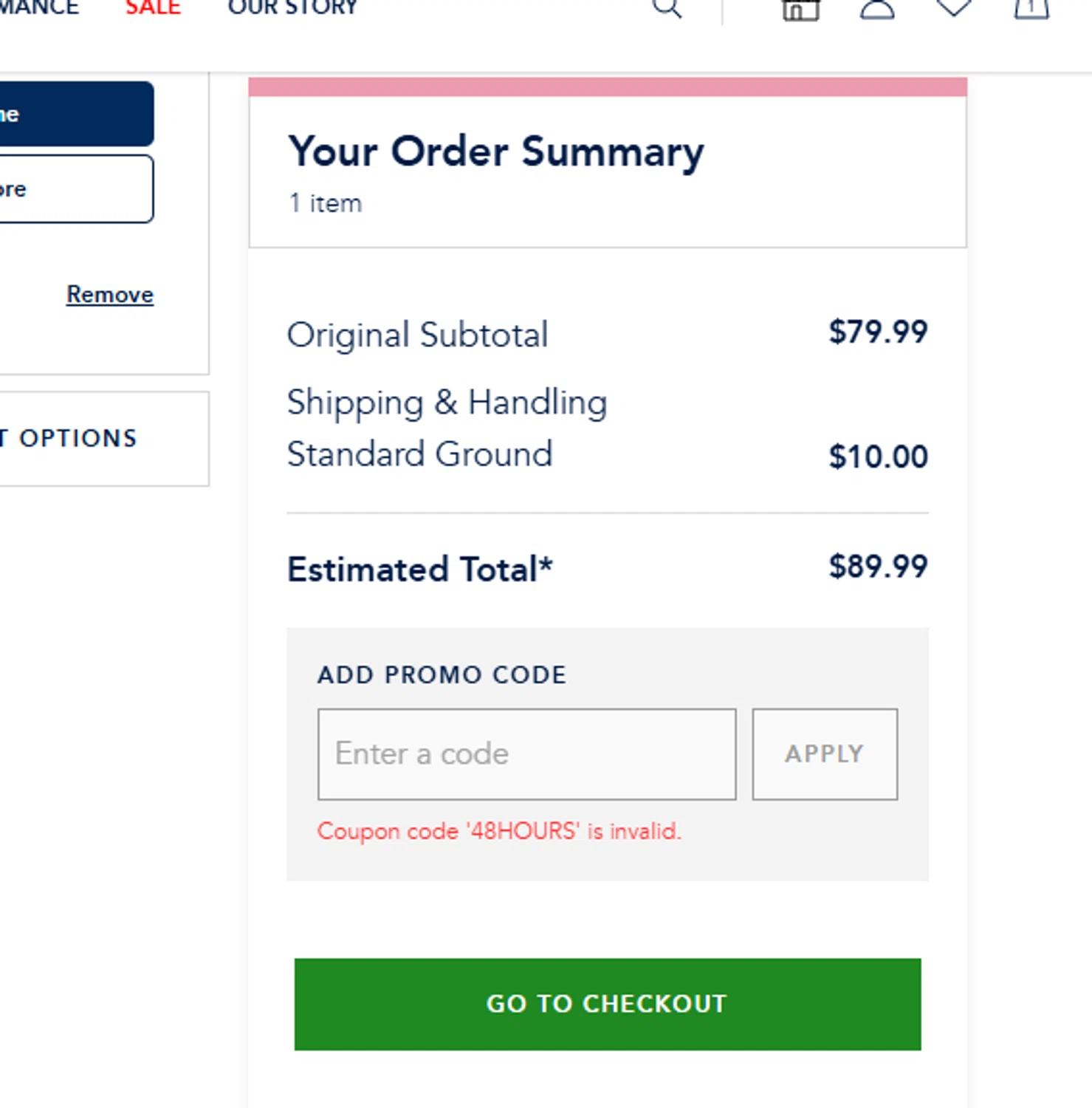The image size is (1092, 1108).
Task: Open the shopping bag icon
Action: 1031,8
